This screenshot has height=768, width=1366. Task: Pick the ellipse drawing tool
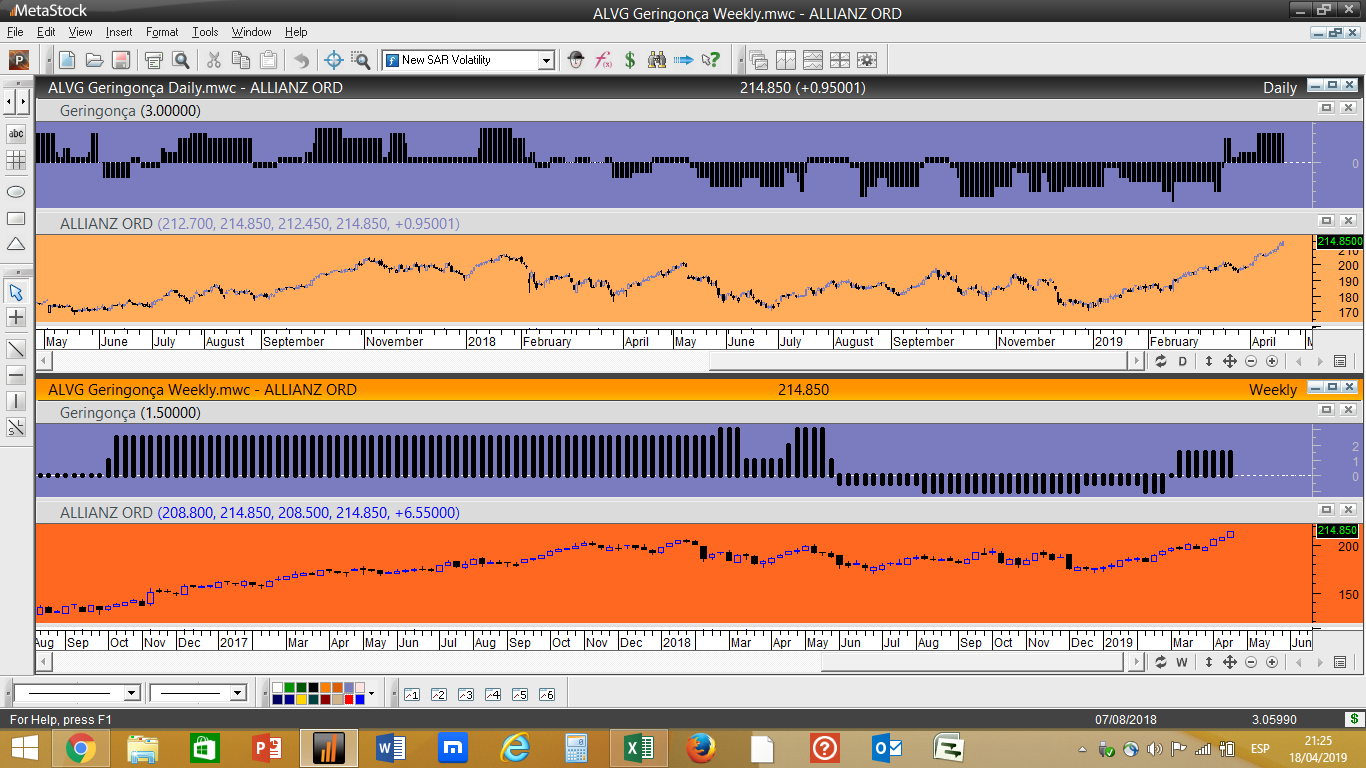coord(16,191)
